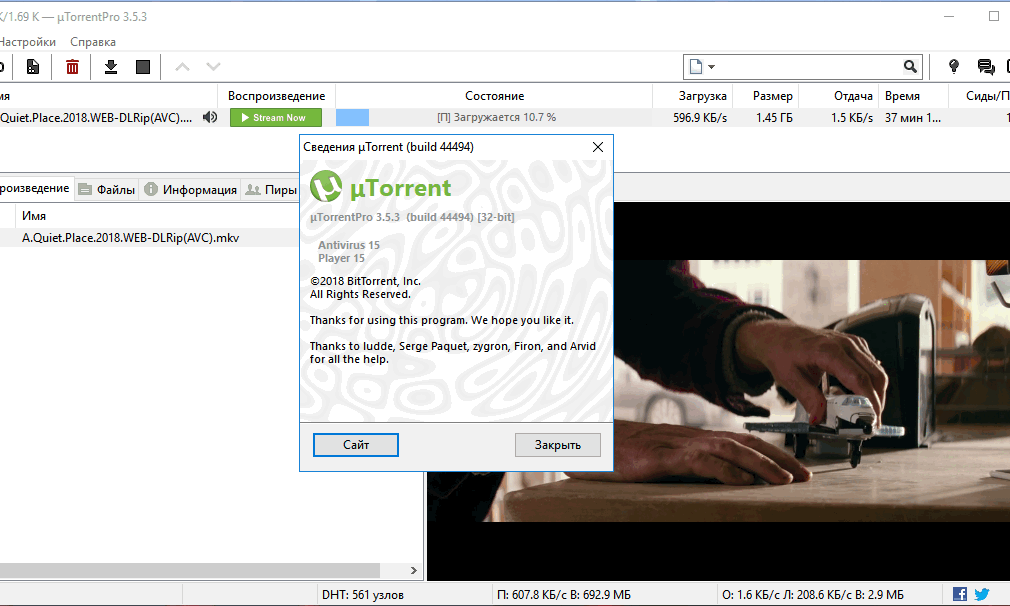Click the 37 мин remaining time cell

(x=913, y=118)
